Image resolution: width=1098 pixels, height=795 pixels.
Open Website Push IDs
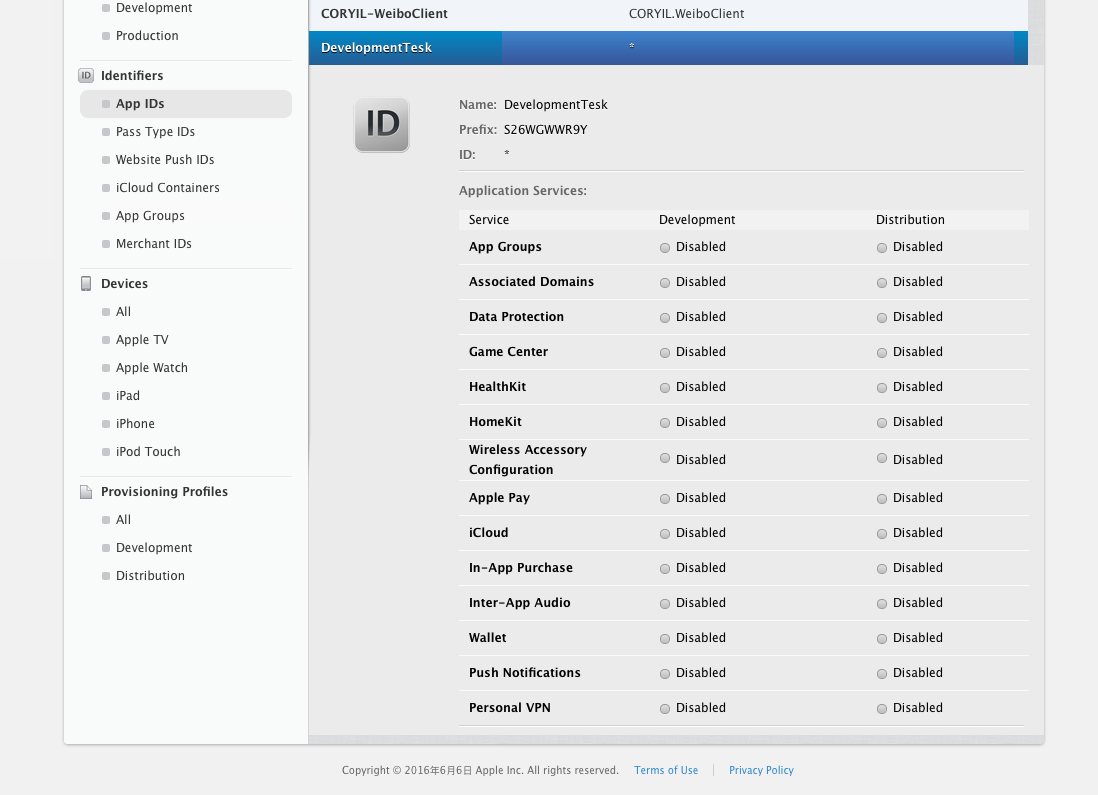pyautogui.click(x=165, y=160)
